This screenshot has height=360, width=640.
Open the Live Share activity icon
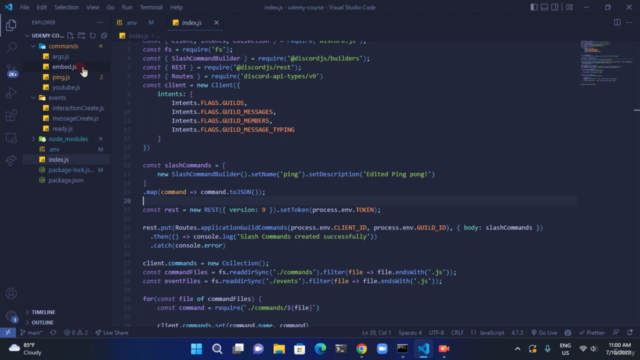point(11,161)
